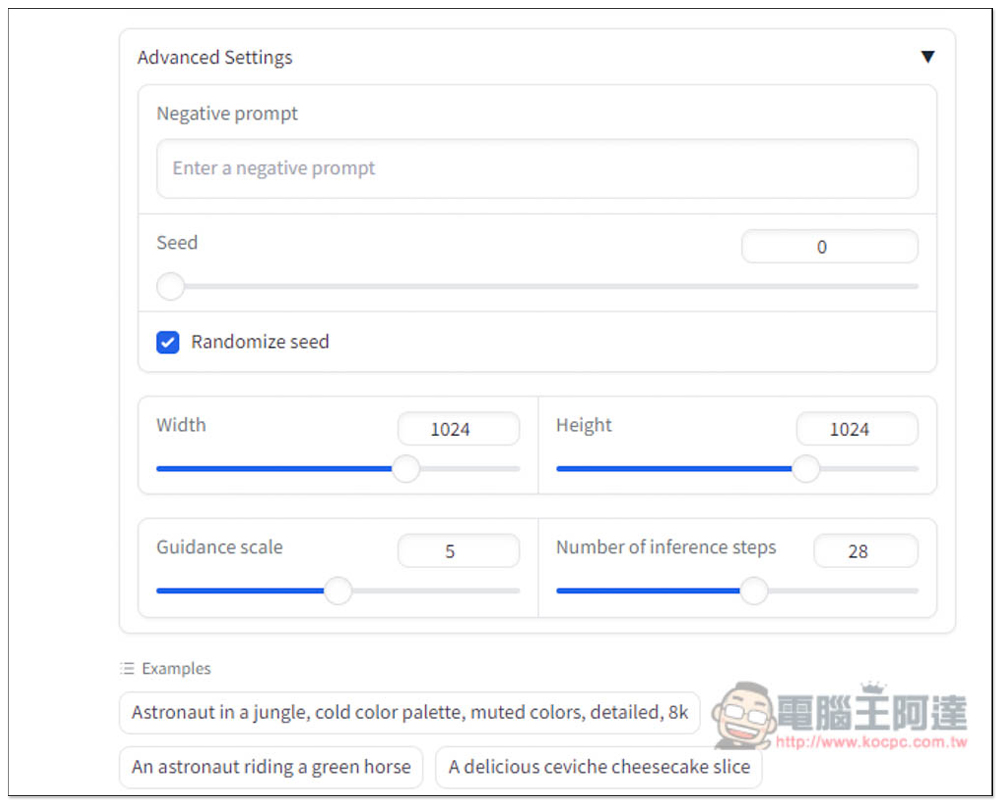1000x805 pixels.
Task: Click the Guidance scale value box
Action: pos(459,550)
